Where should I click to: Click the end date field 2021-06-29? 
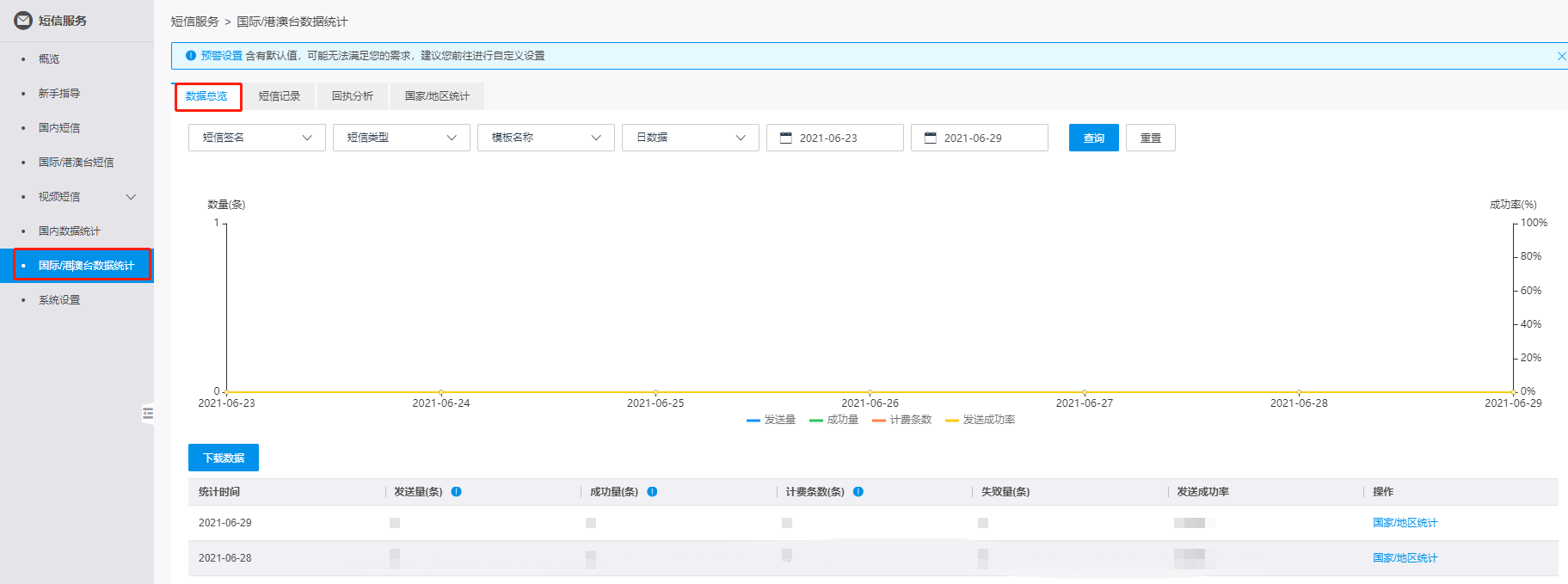point(980,138)
